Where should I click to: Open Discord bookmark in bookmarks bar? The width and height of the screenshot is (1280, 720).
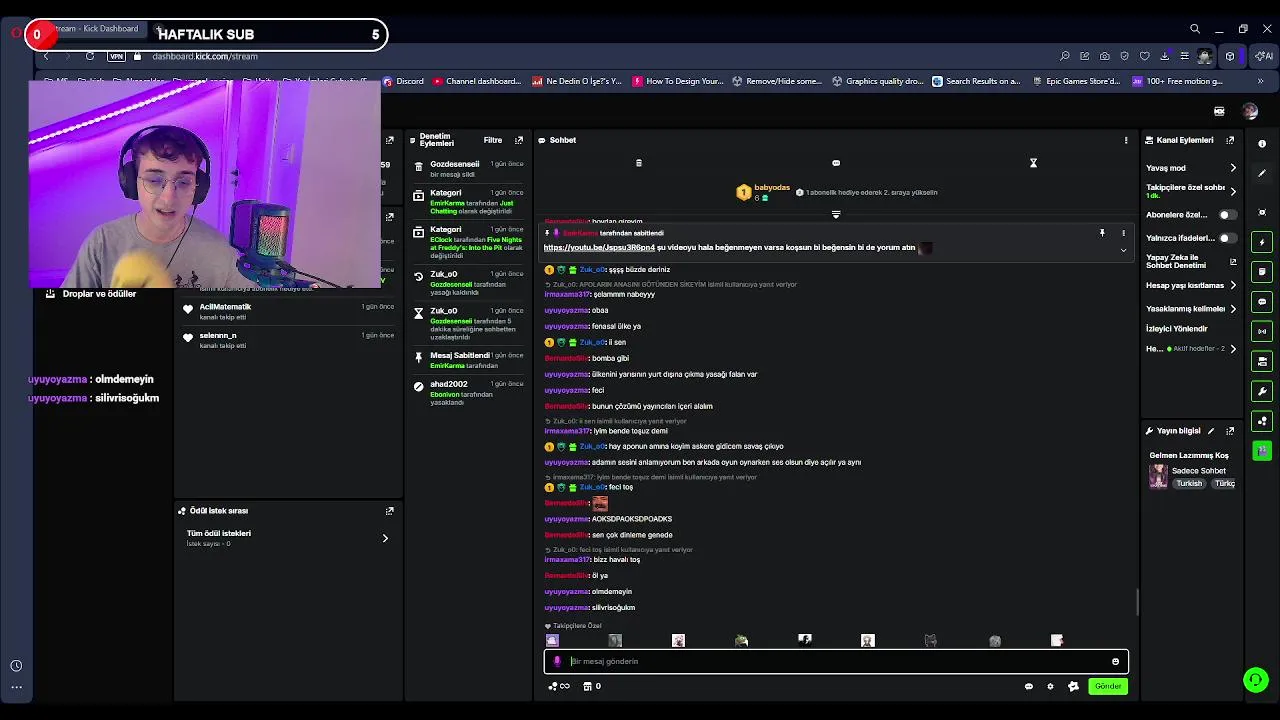(402, 81)
